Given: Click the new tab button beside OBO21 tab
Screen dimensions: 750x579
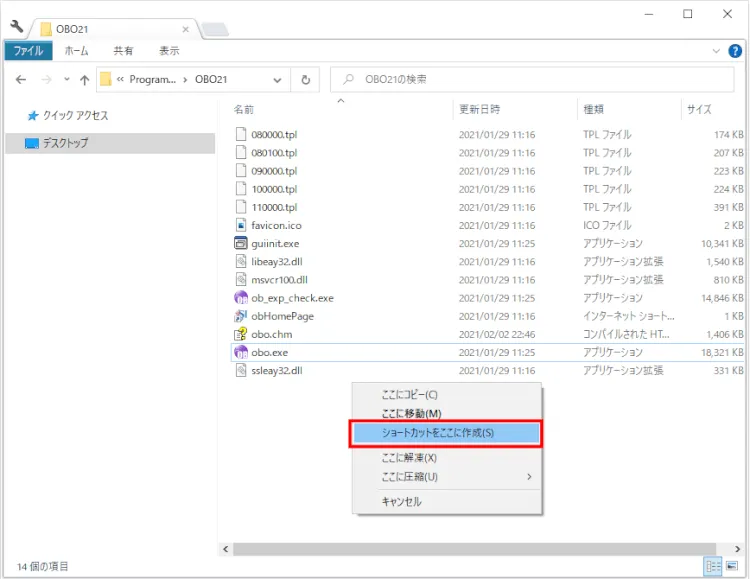Looking at the screenshot, I should [x=215, y=30].
